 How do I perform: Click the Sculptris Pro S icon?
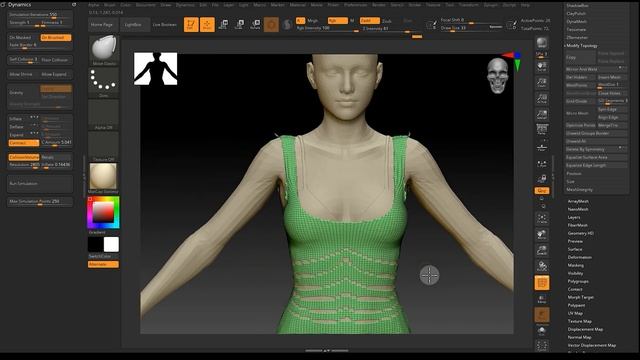pos(287,24)
